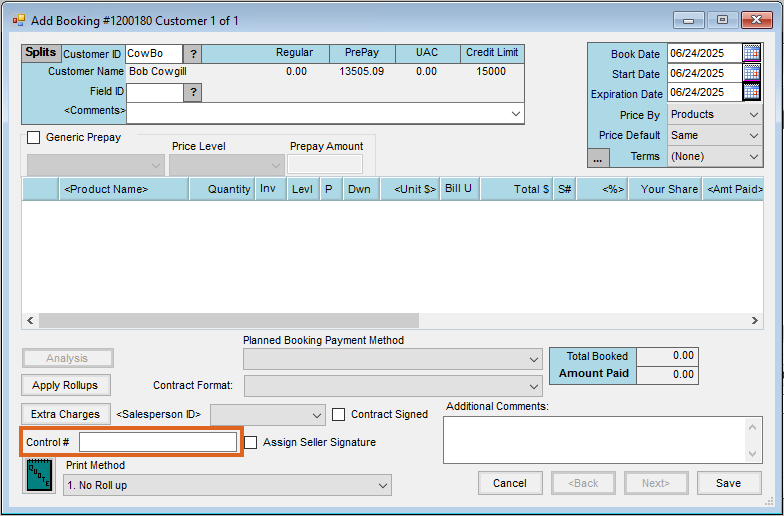Image resolution: width=784 pixels, height=516 pixels.
Task: Click the Additional Comments text area
Action: pos(595,440)
